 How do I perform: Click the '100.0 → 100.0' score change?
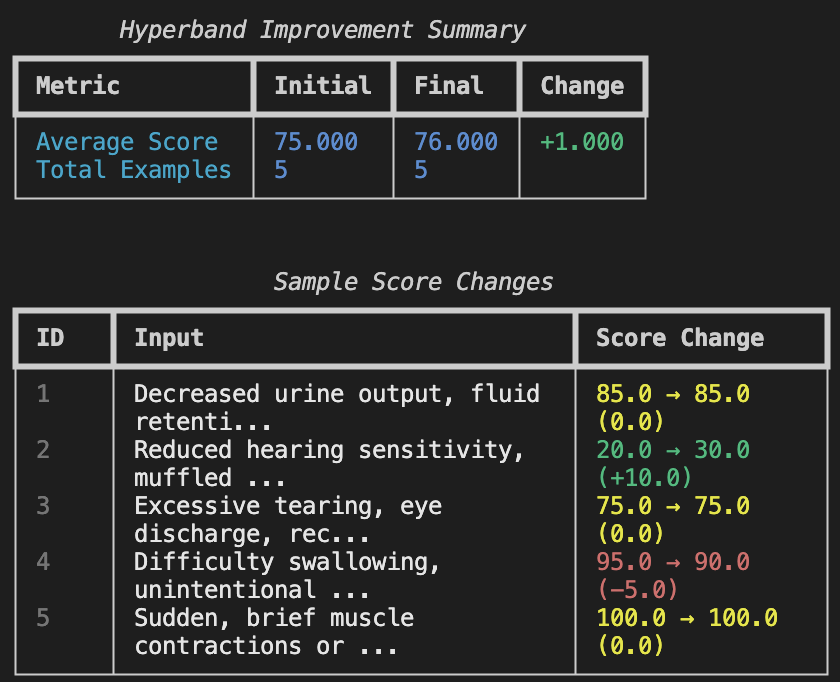(687, 618)
